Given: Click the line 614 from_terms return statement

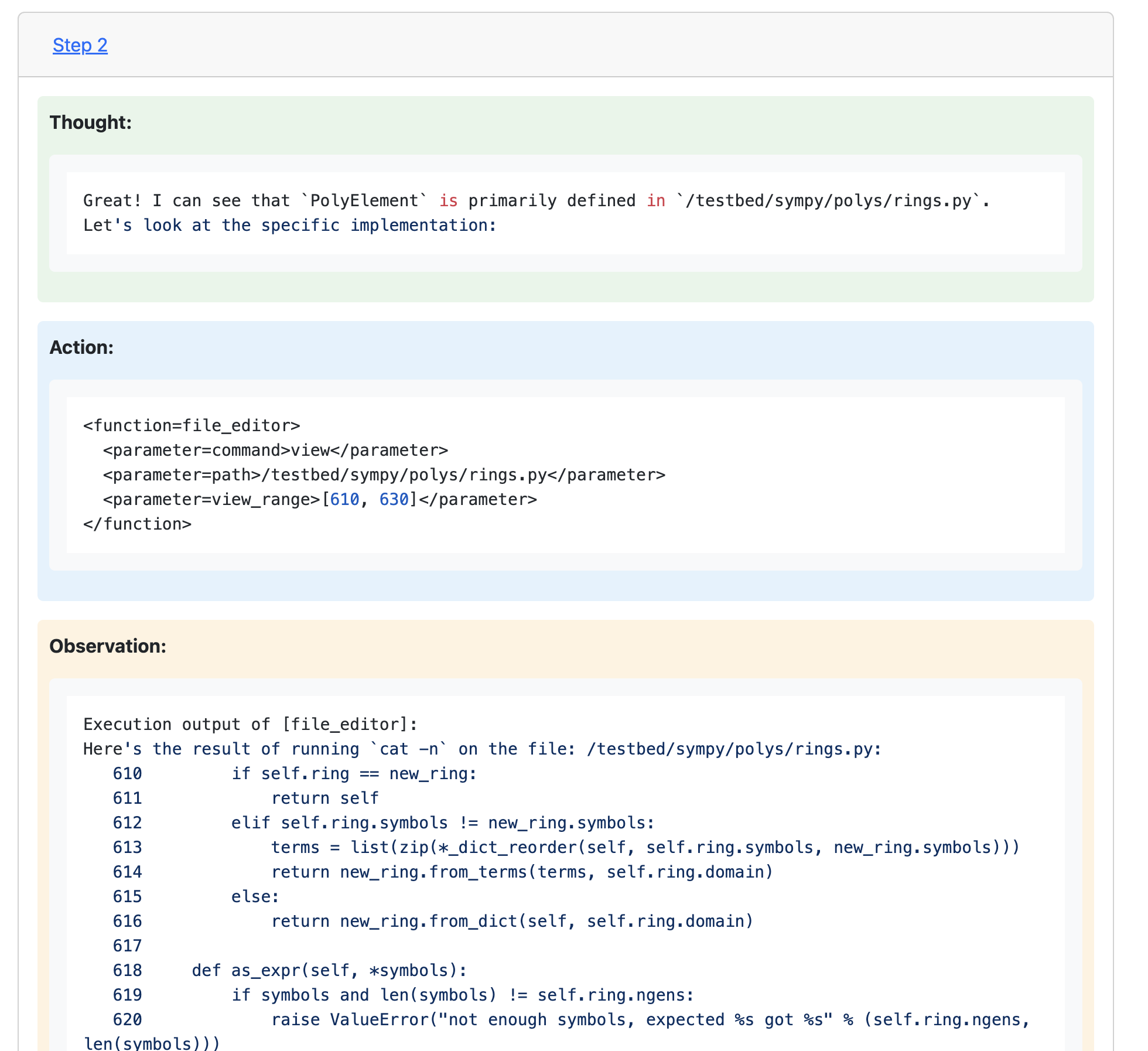Looking at the screenshot, I should pyautogui.click(x=521, y=872).
